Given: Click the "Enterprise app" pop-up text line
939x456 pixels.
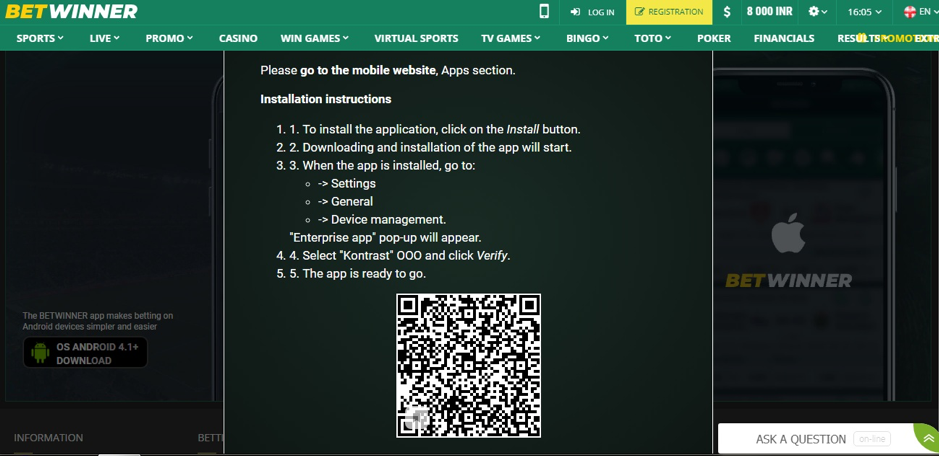Looking at the screenshot, I should tap(385, 237).
